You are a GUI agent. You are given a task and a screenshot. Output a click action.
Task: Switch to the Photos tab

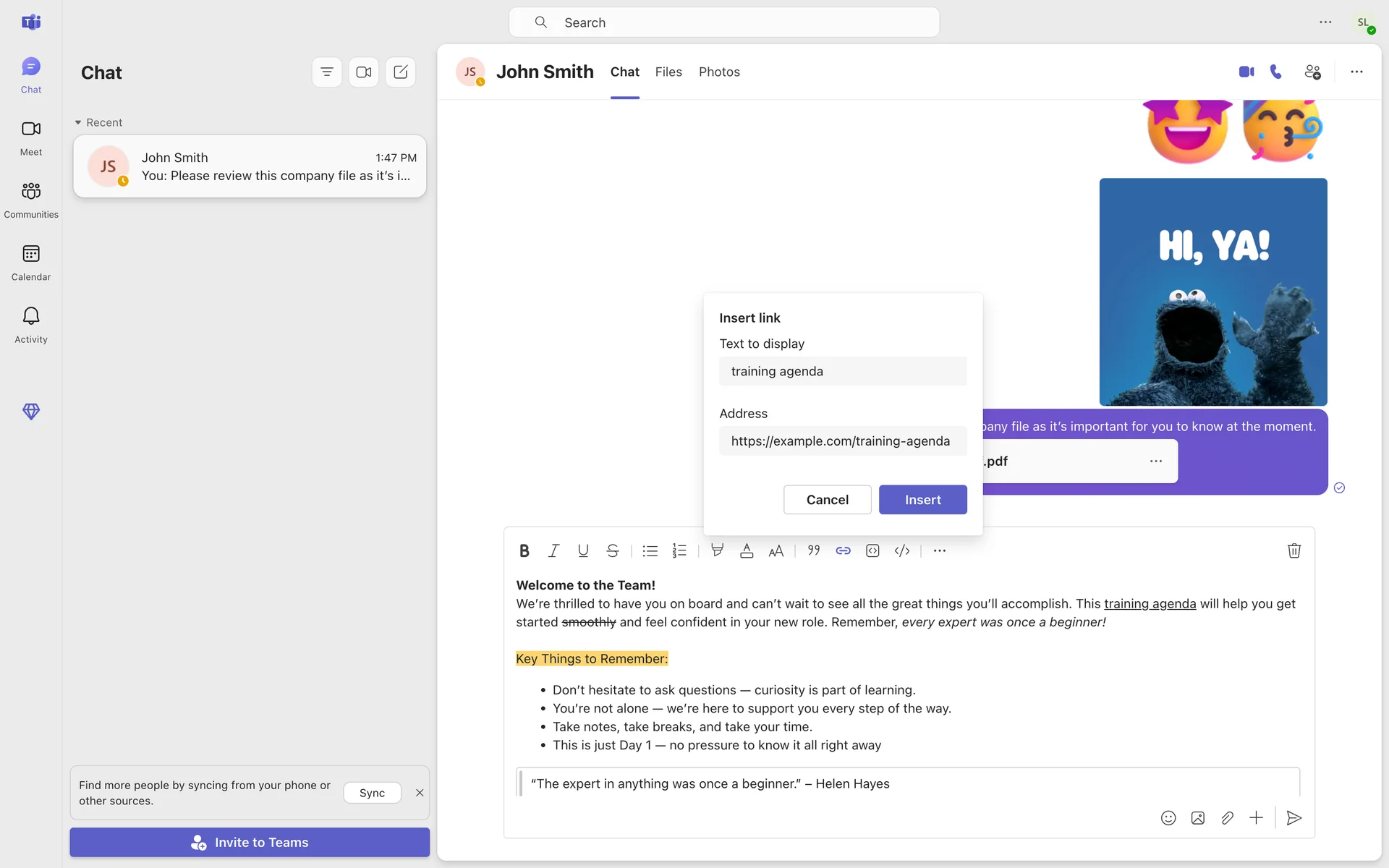[719, 72]
